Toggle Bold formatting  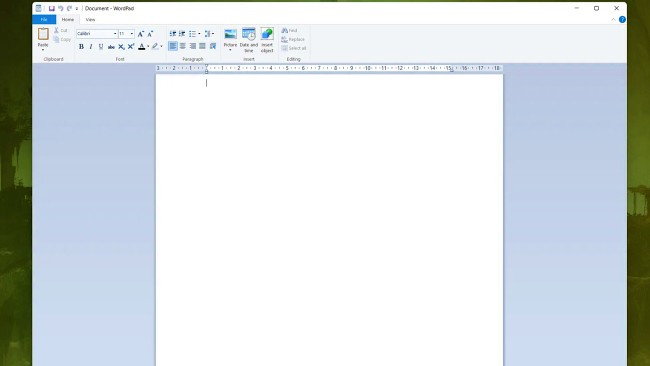point(81,46)
